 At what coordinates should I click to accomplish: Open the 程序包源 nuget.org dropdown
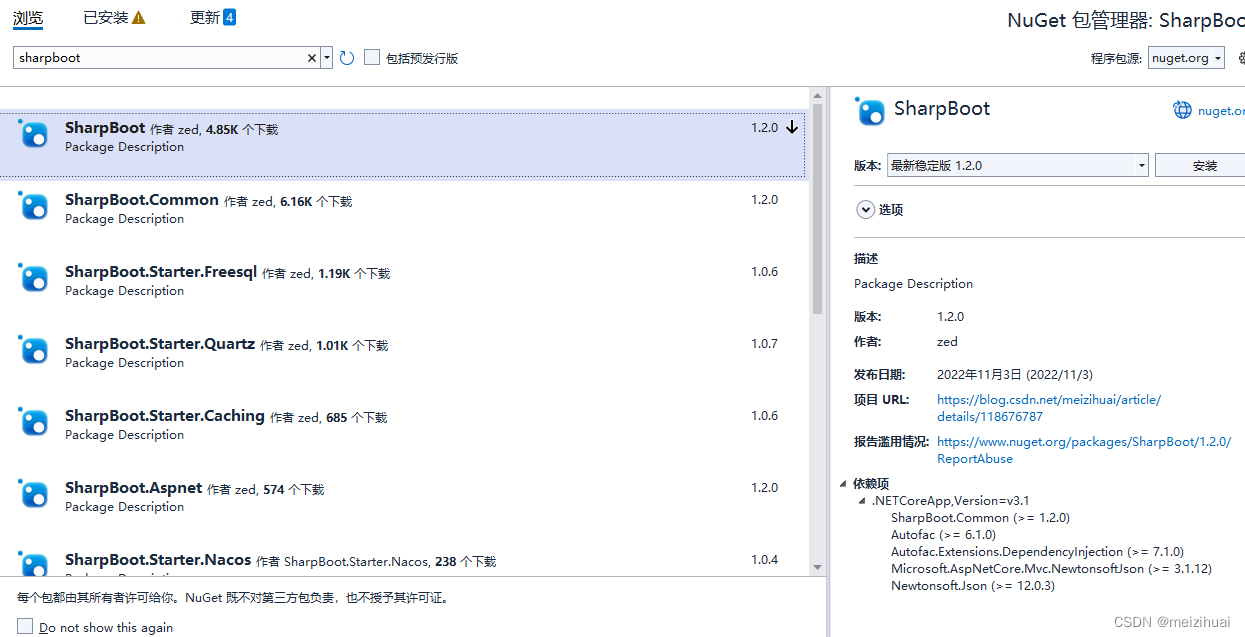click(x=1186, y=58)
